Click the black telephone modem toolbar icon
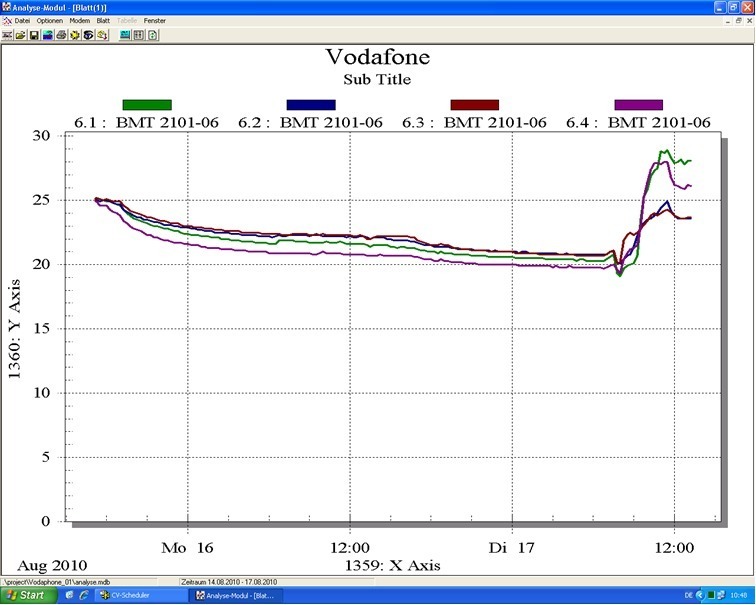Image resolution: width=756 pixels, height=605 pixels. pos(88,35)
